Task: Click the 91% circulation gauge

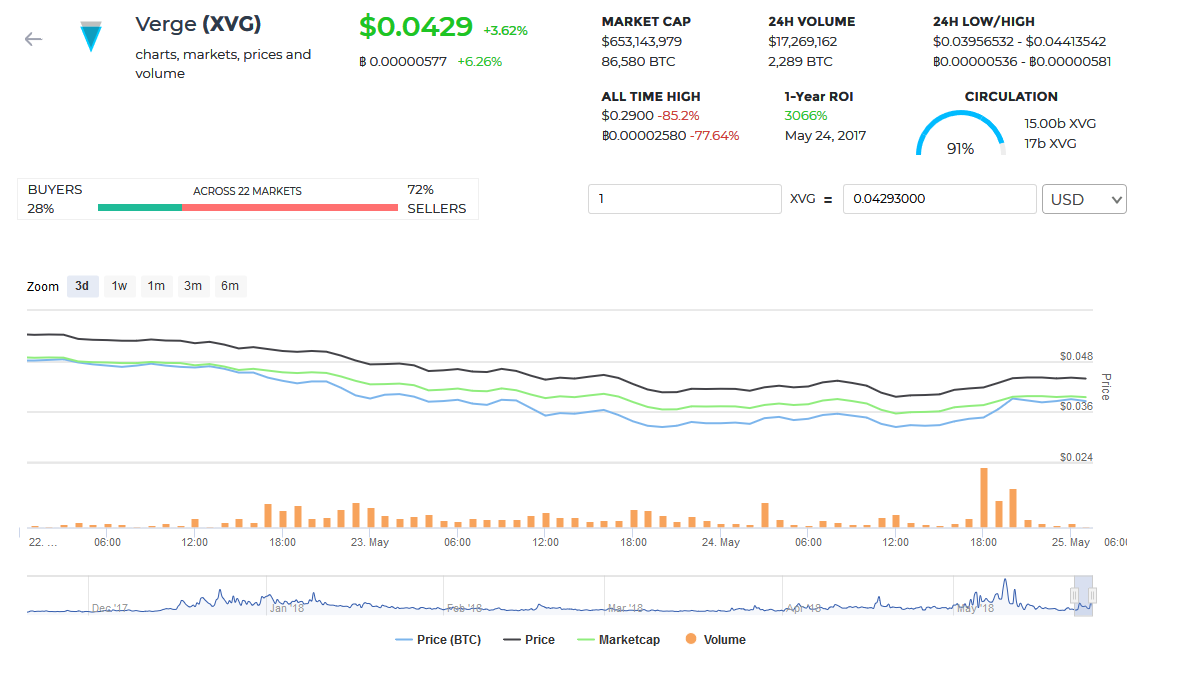Action: 961,134
